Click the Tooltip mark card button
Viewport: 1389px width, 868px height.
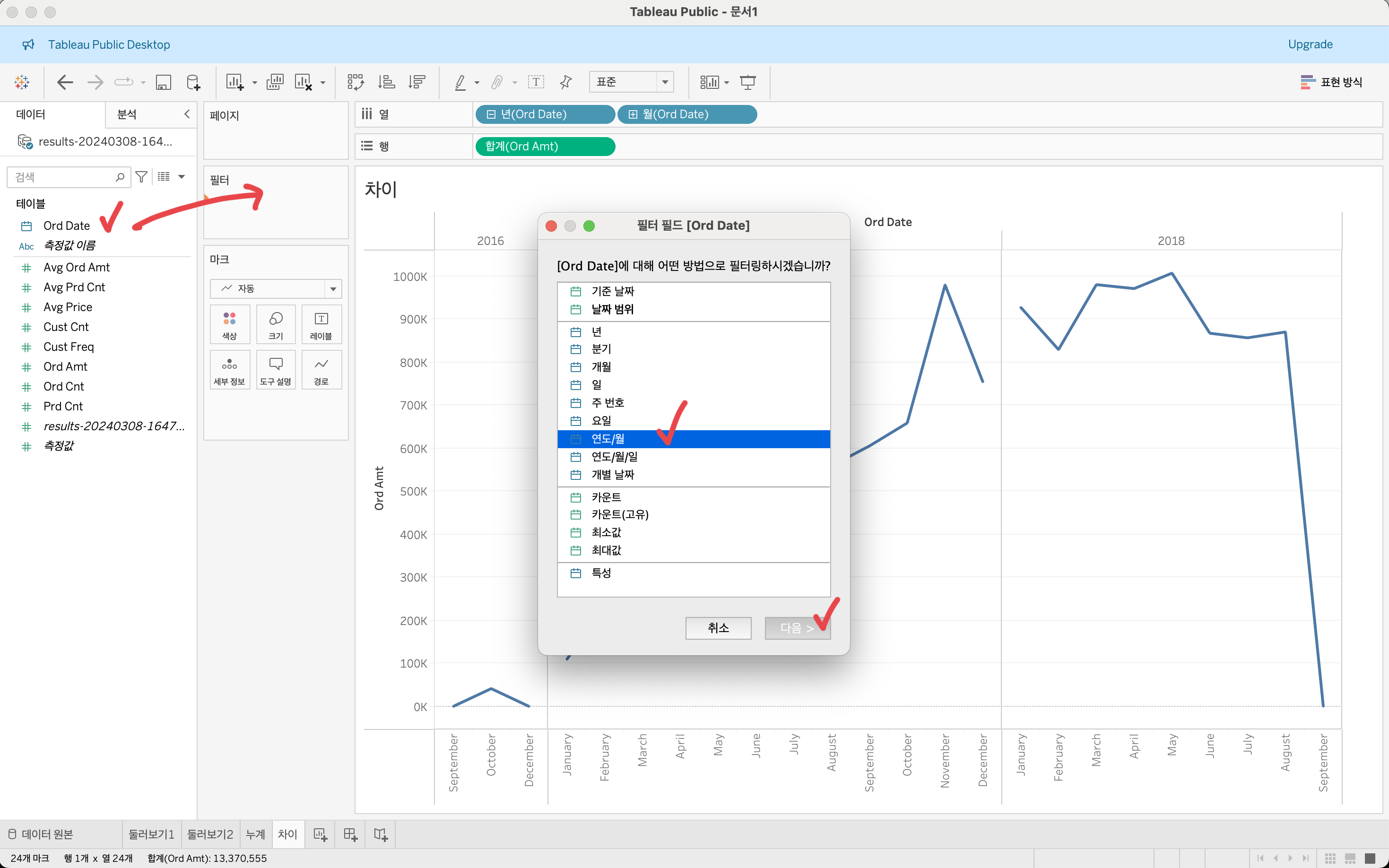276,370
